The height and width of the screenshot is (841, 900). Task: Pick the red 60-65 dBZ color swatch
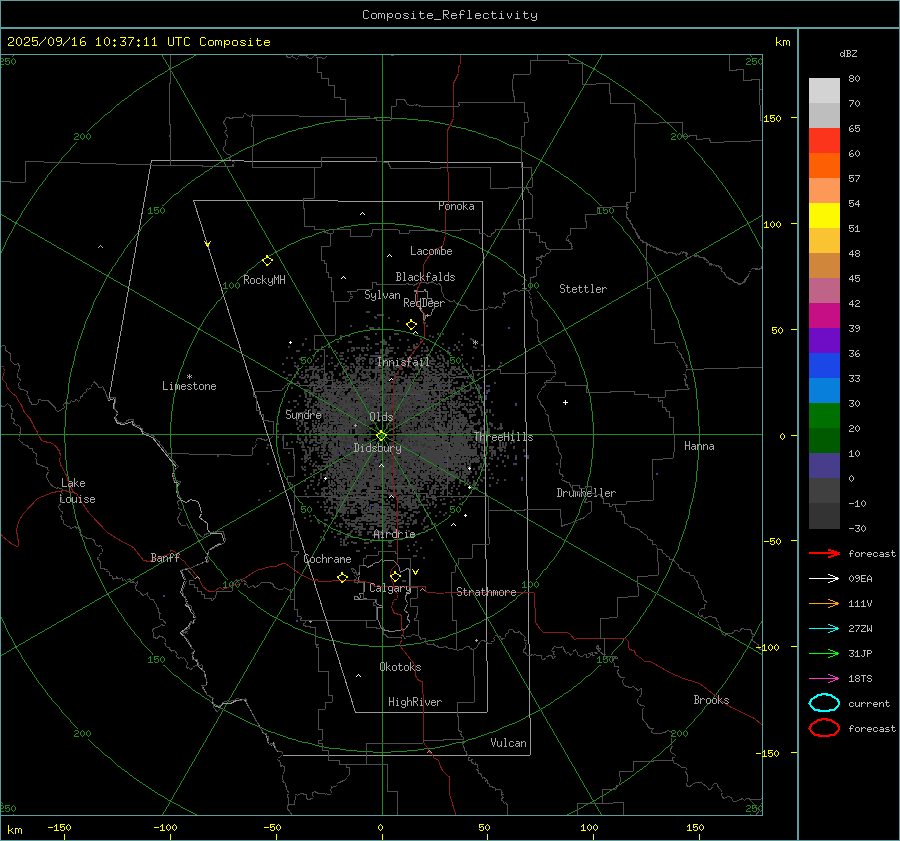pyautogui.click(x=824, y=141)
